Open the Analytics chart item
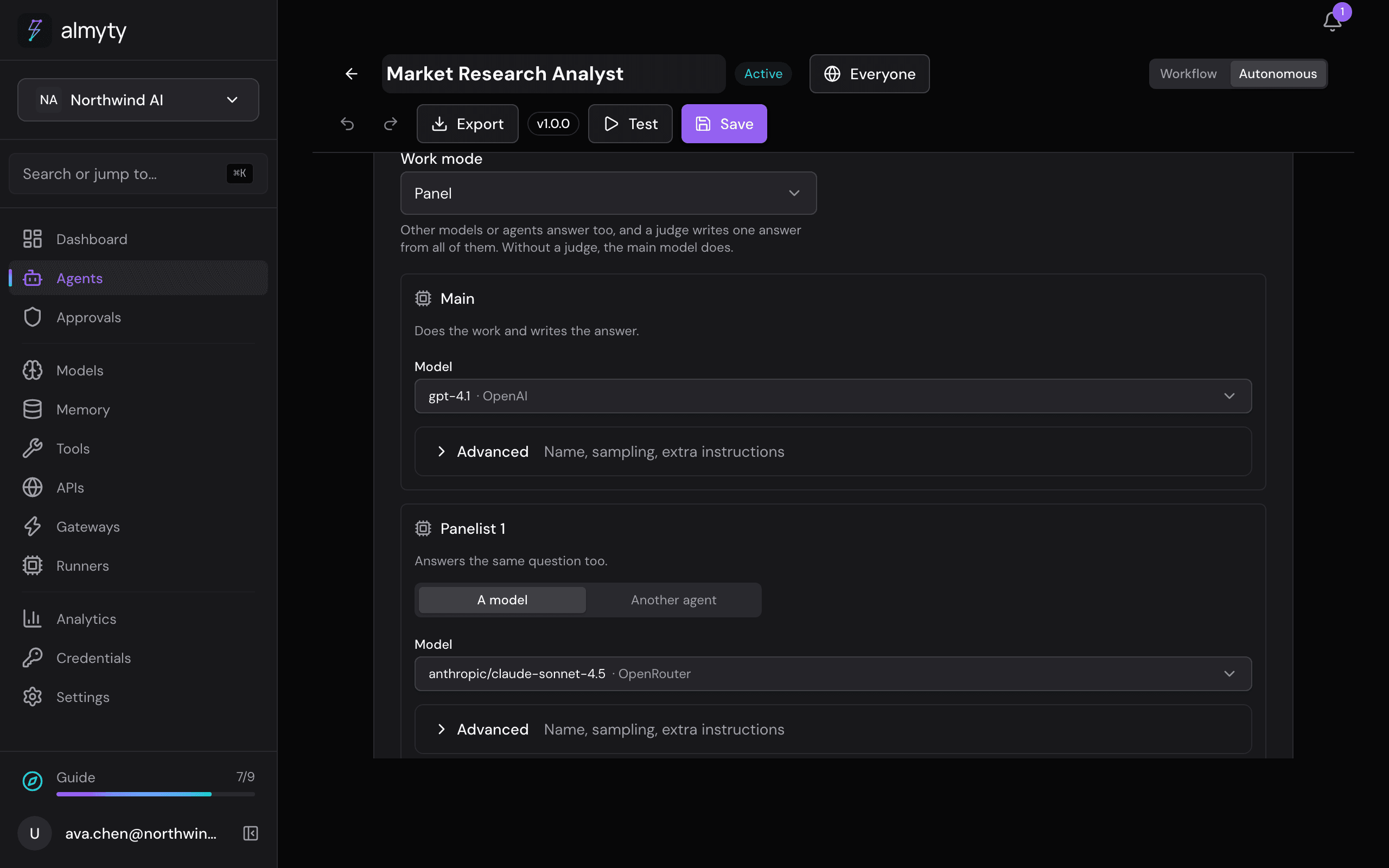The image size is (1389, 868). 138,619
